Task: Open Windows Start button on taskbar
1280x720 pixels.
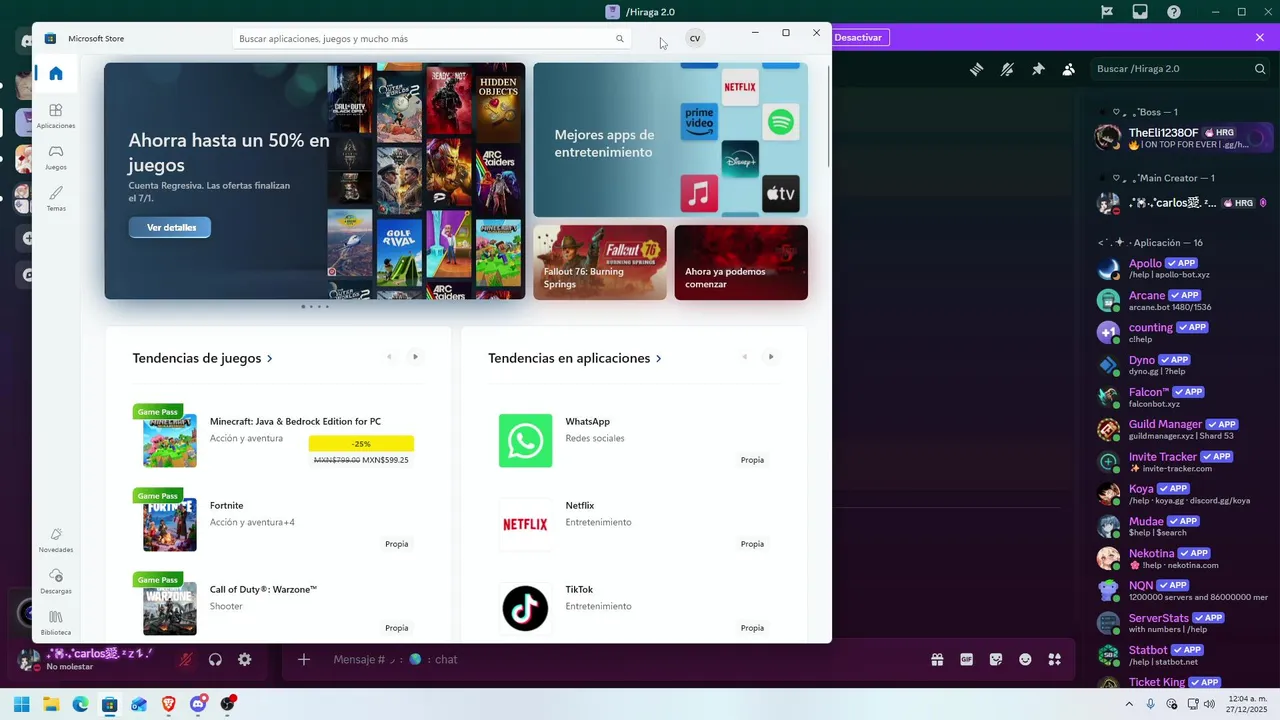Action: [21, 704]
